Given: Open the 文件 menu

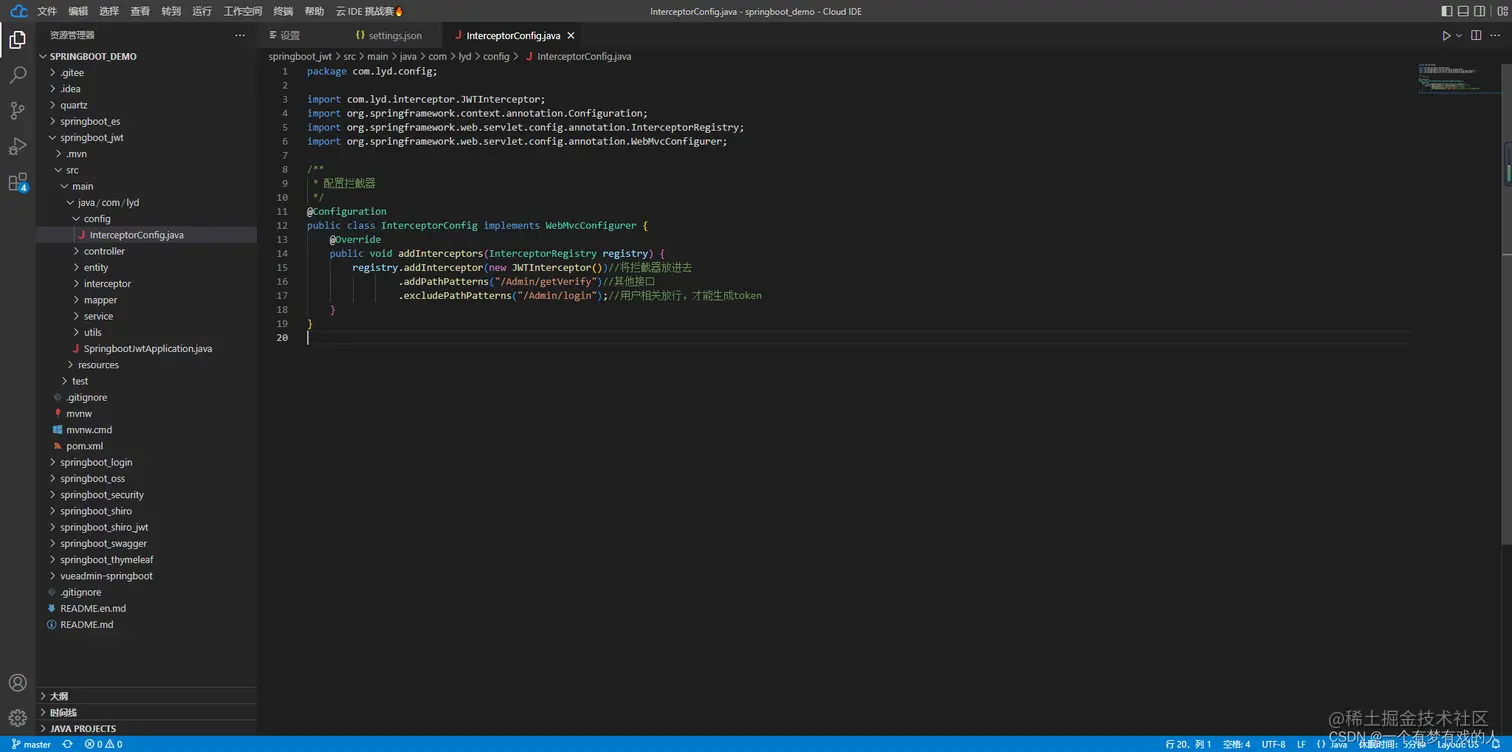Looking at the screenshot, I should (47, 11).
